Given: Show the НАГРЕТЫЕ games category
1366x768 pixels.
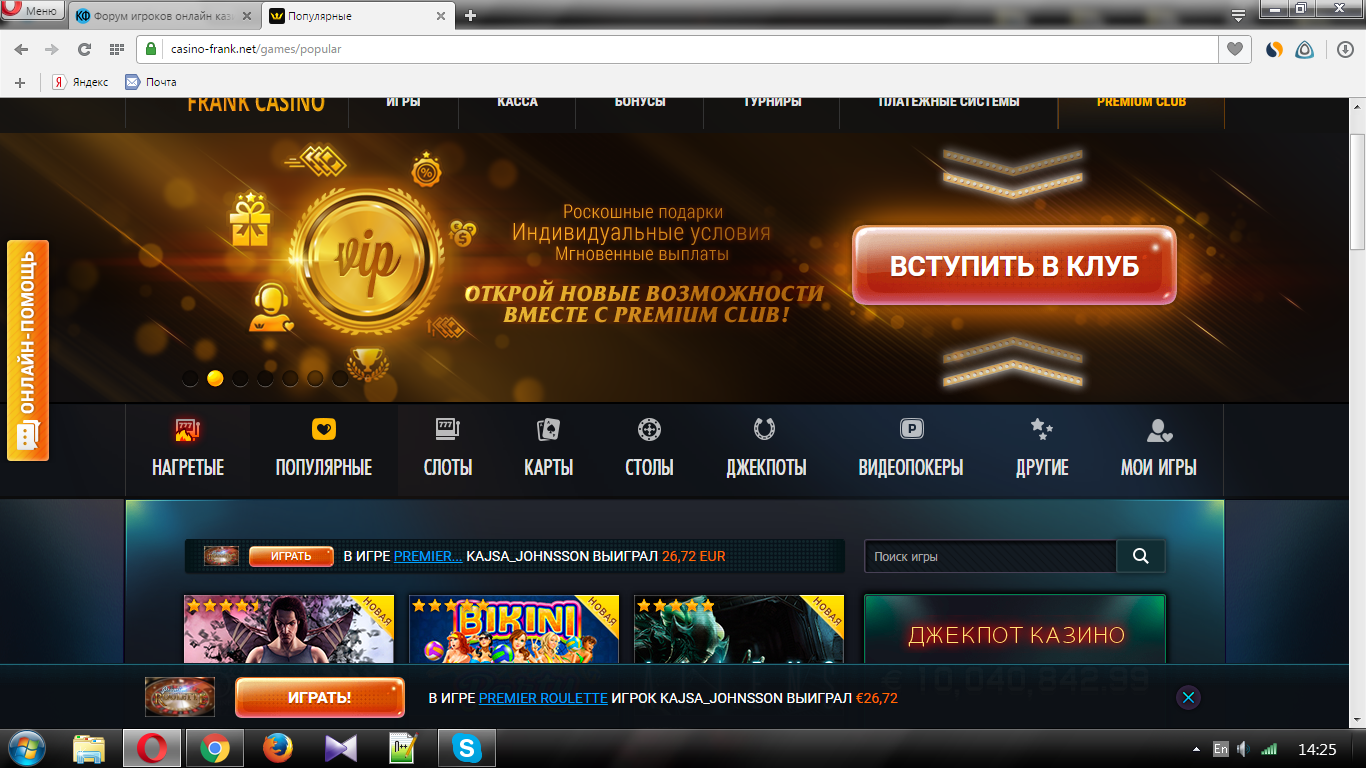Looking at the screenshot, I should pyautogui.click(x=188, y=450).
